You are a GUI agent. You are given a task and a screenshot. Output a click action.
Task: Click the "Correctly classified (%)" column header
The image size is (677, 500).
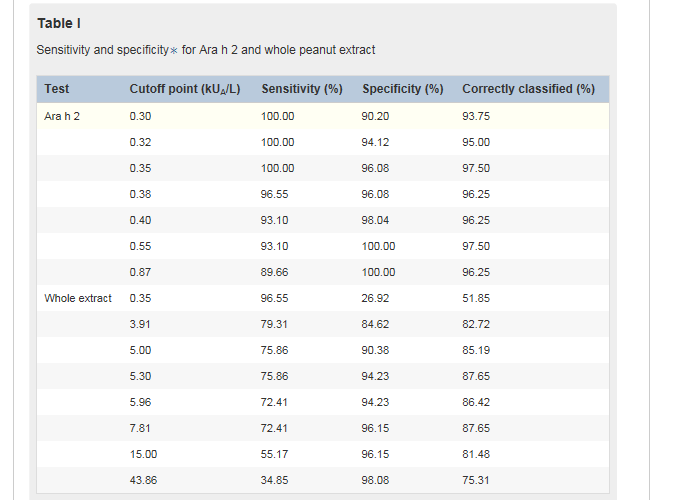coord(528,89)
